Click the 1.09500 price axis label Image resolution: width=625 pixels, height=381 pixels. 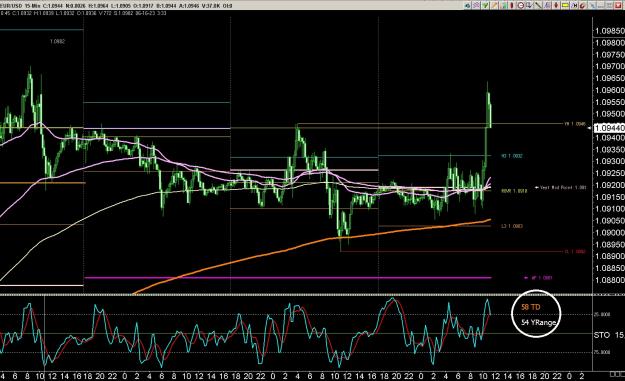(x=610, y=114)
